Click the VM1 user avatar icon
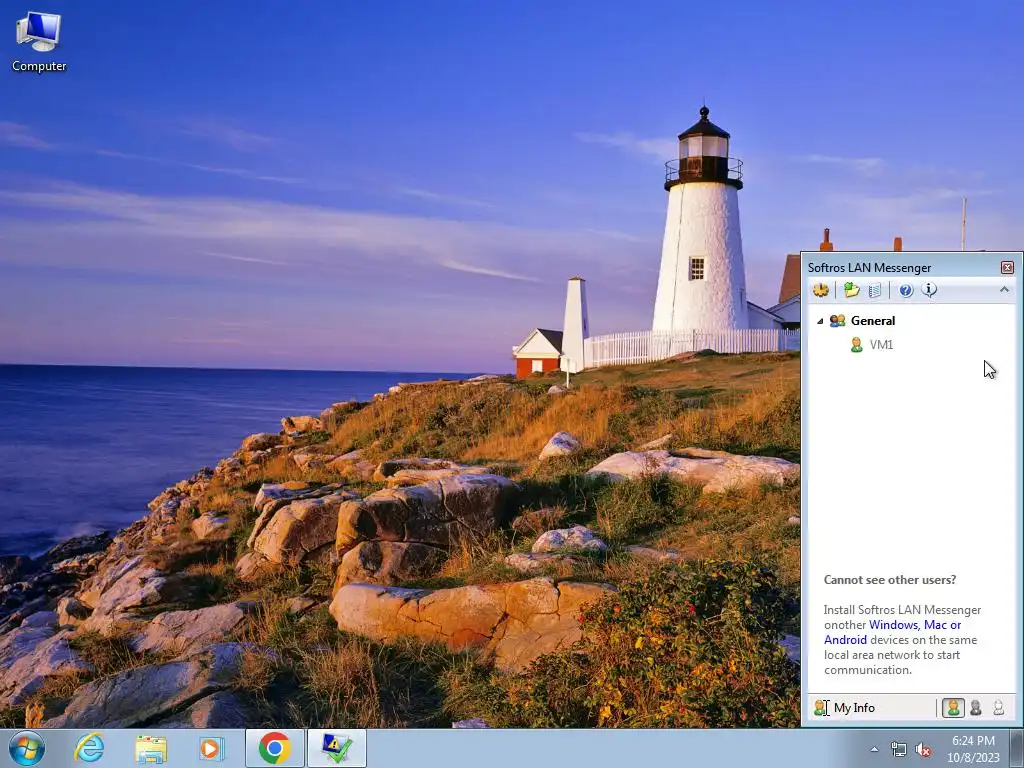Screen dimensions: 1024x768 (856, 345)
